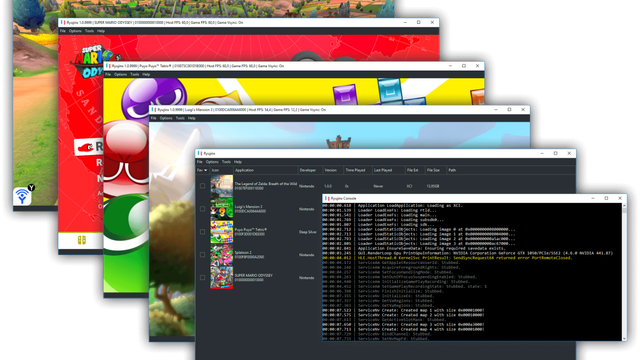The width and height of the screenshot is (640, 360).
Task: Minimize the main Ryujinx window
Action: pyautogui.click(x=542, y=153)
